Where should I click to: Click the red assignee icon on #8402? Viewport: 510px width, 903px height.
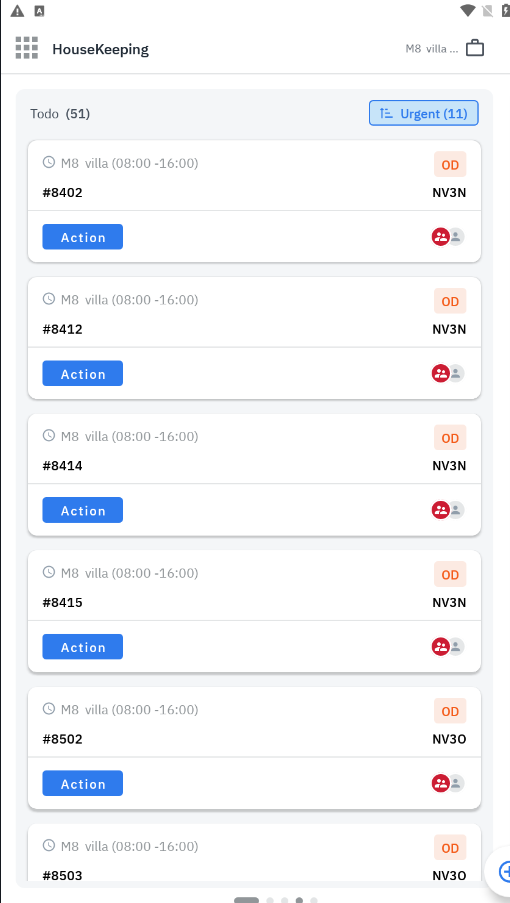pyautogui.click(x=440, y=237)
